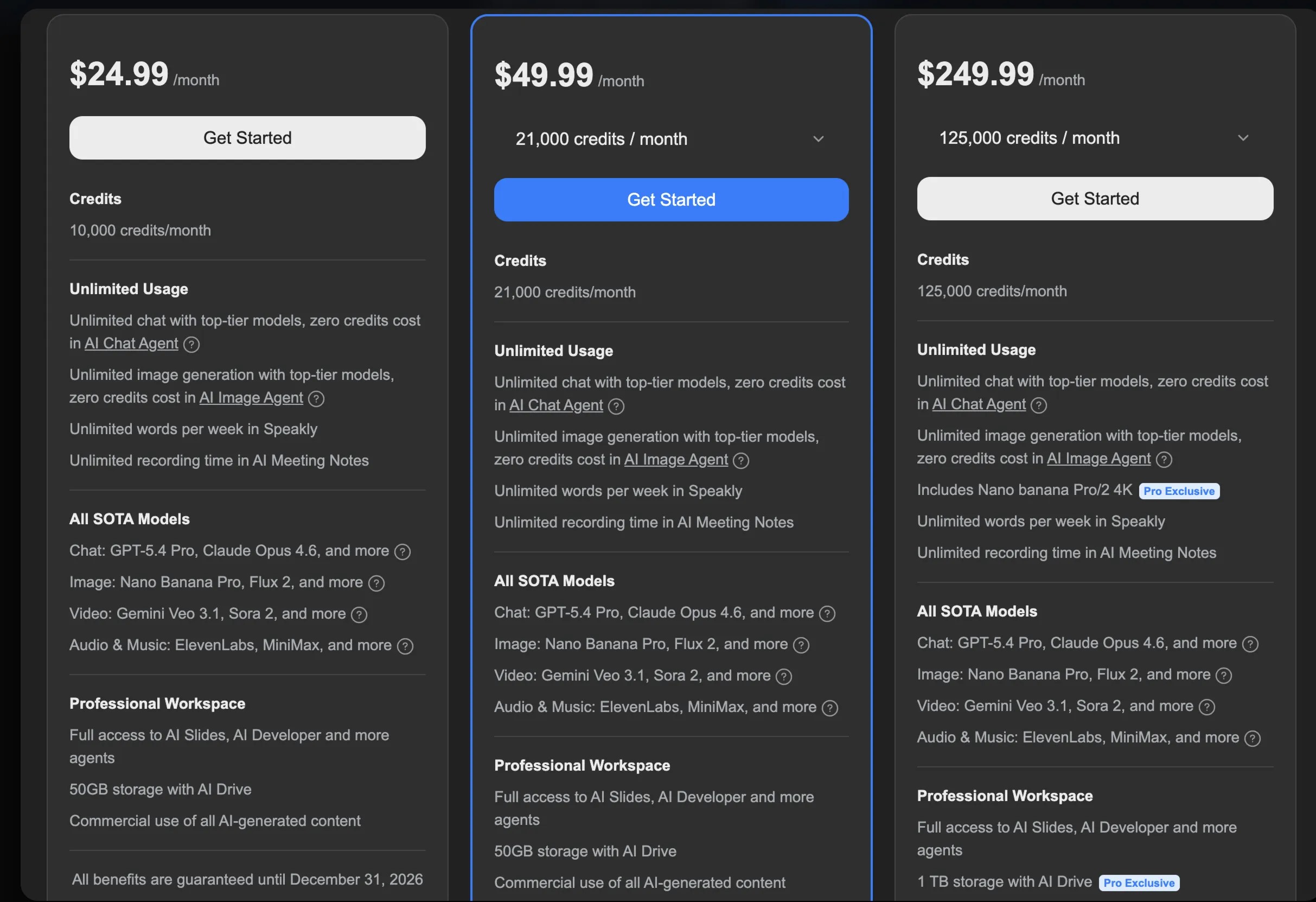The width and height of the screenshot is (1316, 902).
Task: Follow AI Image Agent link in $249.99 plan
Action: [x=1098, y=459]
